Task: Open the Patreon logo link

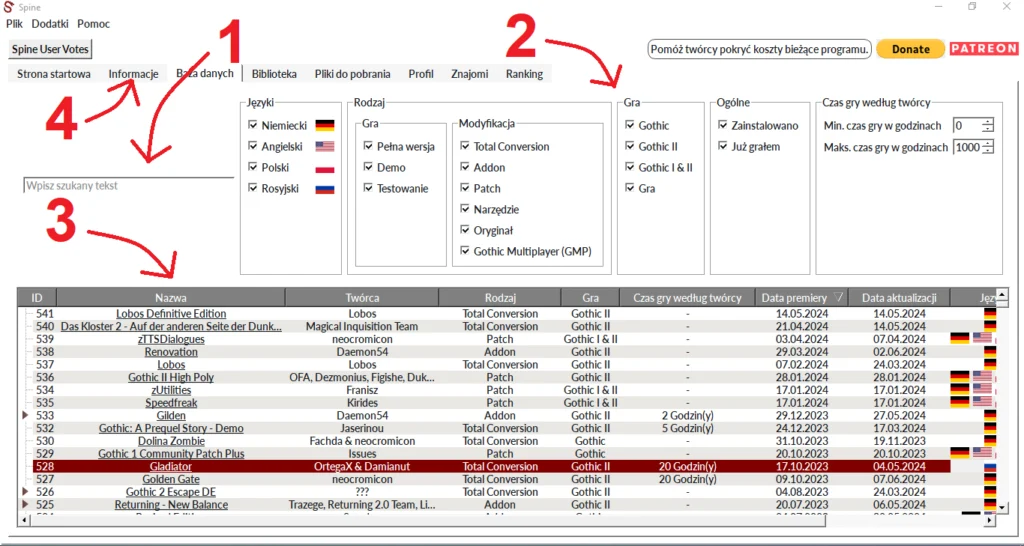Action: click(x=984, y=48)
